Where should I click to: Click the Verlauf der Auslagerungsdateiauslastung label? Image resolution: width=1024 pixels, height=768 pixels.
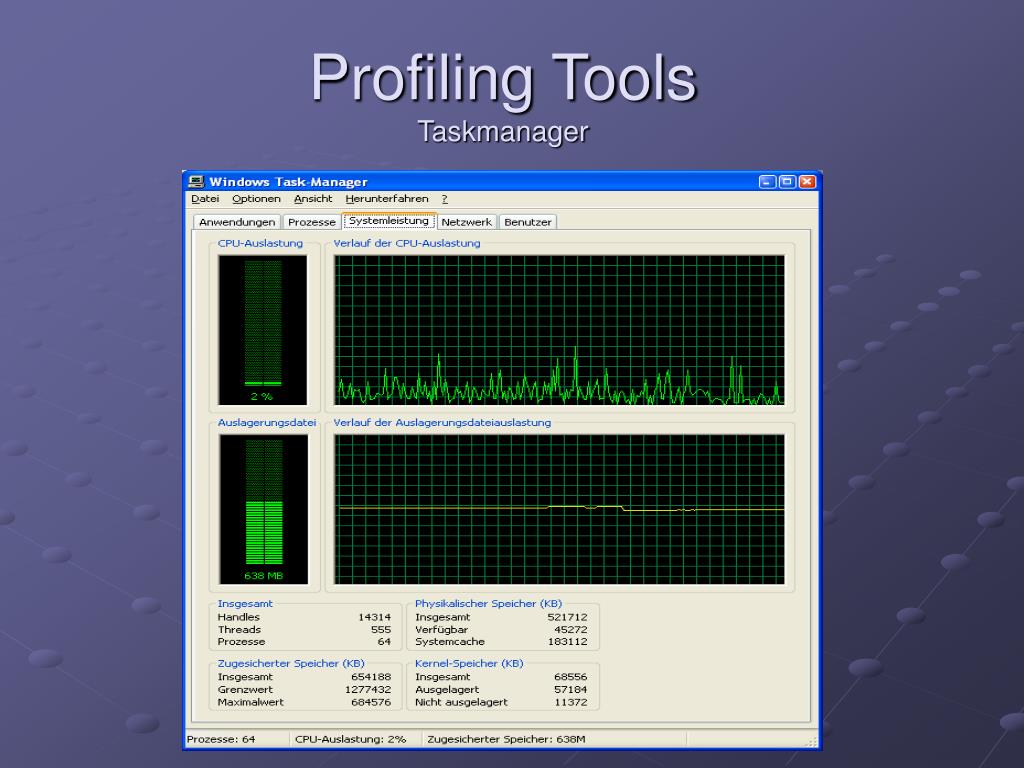click(x=442, y=423)
